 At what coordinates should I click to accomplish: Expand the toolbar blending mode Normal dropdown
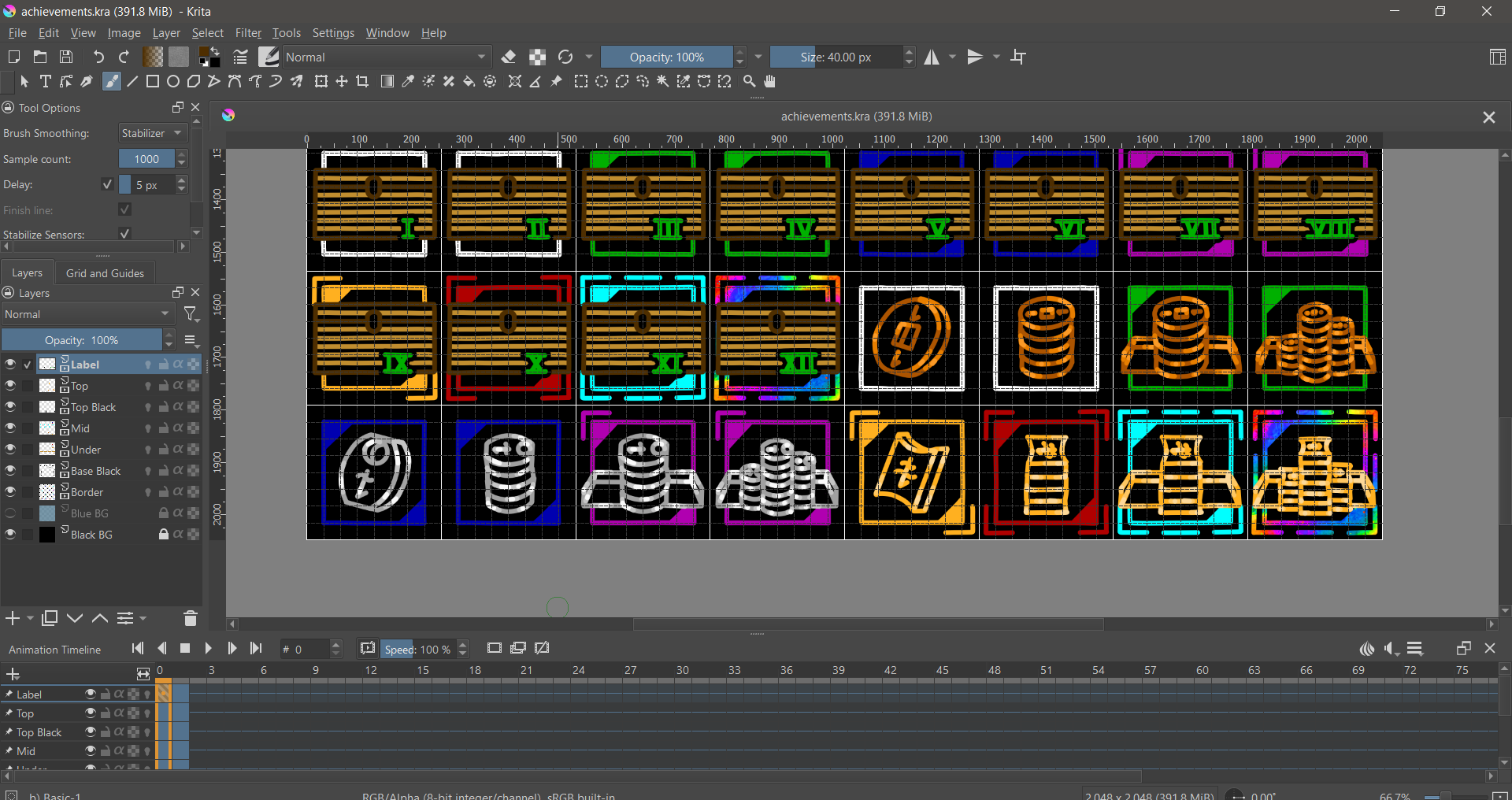386,57
